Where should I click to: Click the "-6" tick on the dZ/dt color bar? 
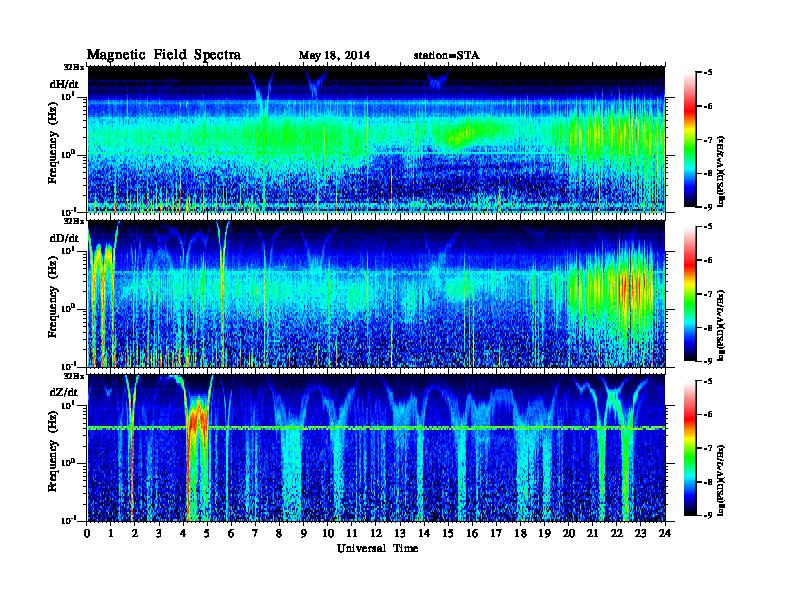(x=708, y=414)
